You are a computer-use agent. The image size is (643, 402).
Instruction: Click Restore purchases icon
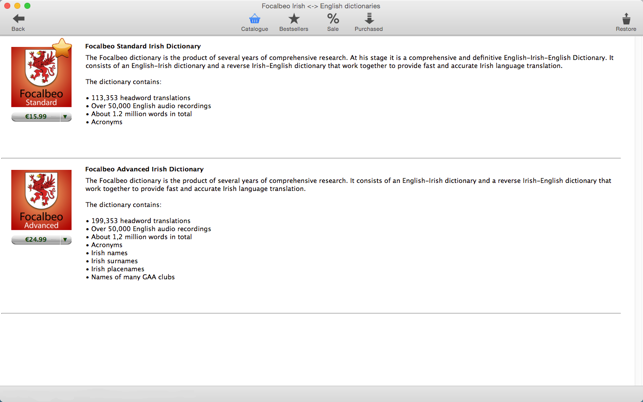tap(626, 22)
